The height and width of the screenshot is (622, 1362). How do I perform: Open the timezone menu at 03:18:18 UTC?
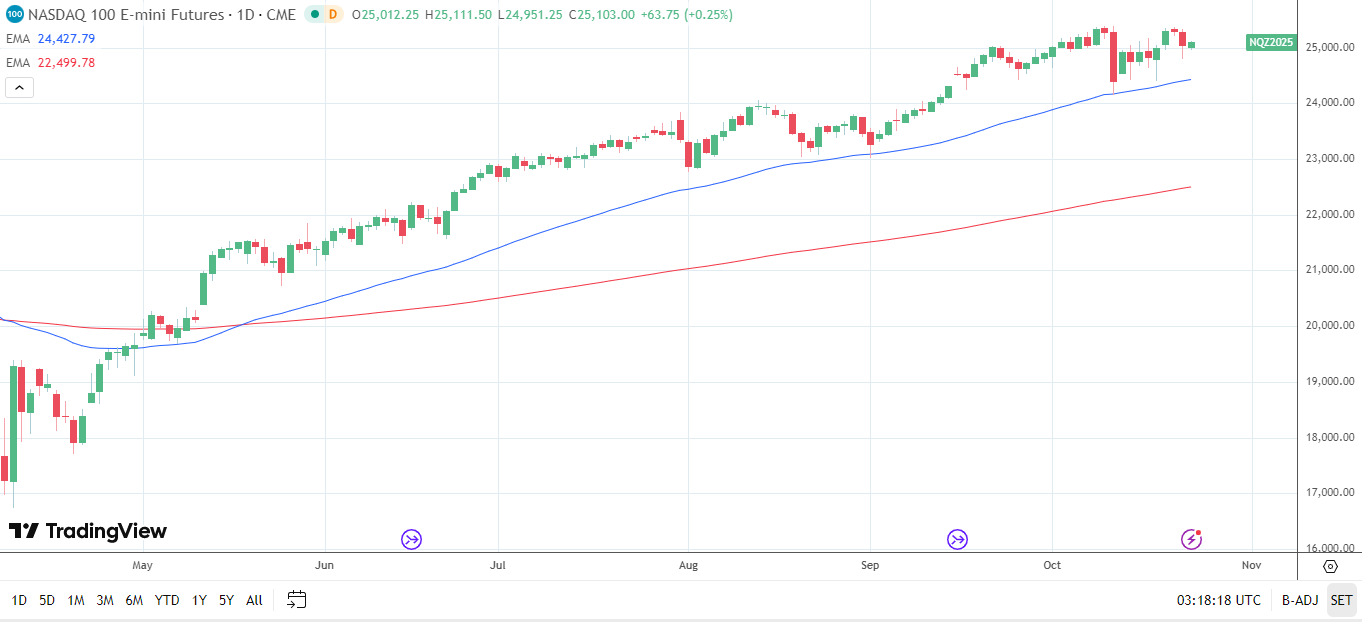point(1218,600)
